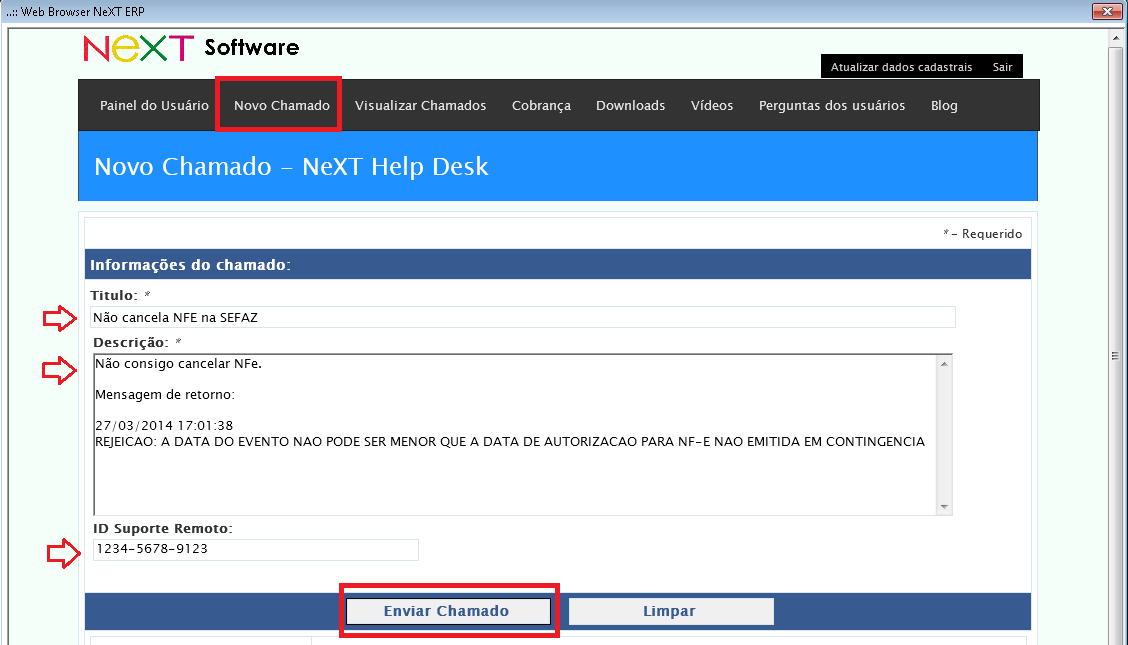Click the Informações do chamado header bar
The image size is (1128, 645).
pos(557,263)
